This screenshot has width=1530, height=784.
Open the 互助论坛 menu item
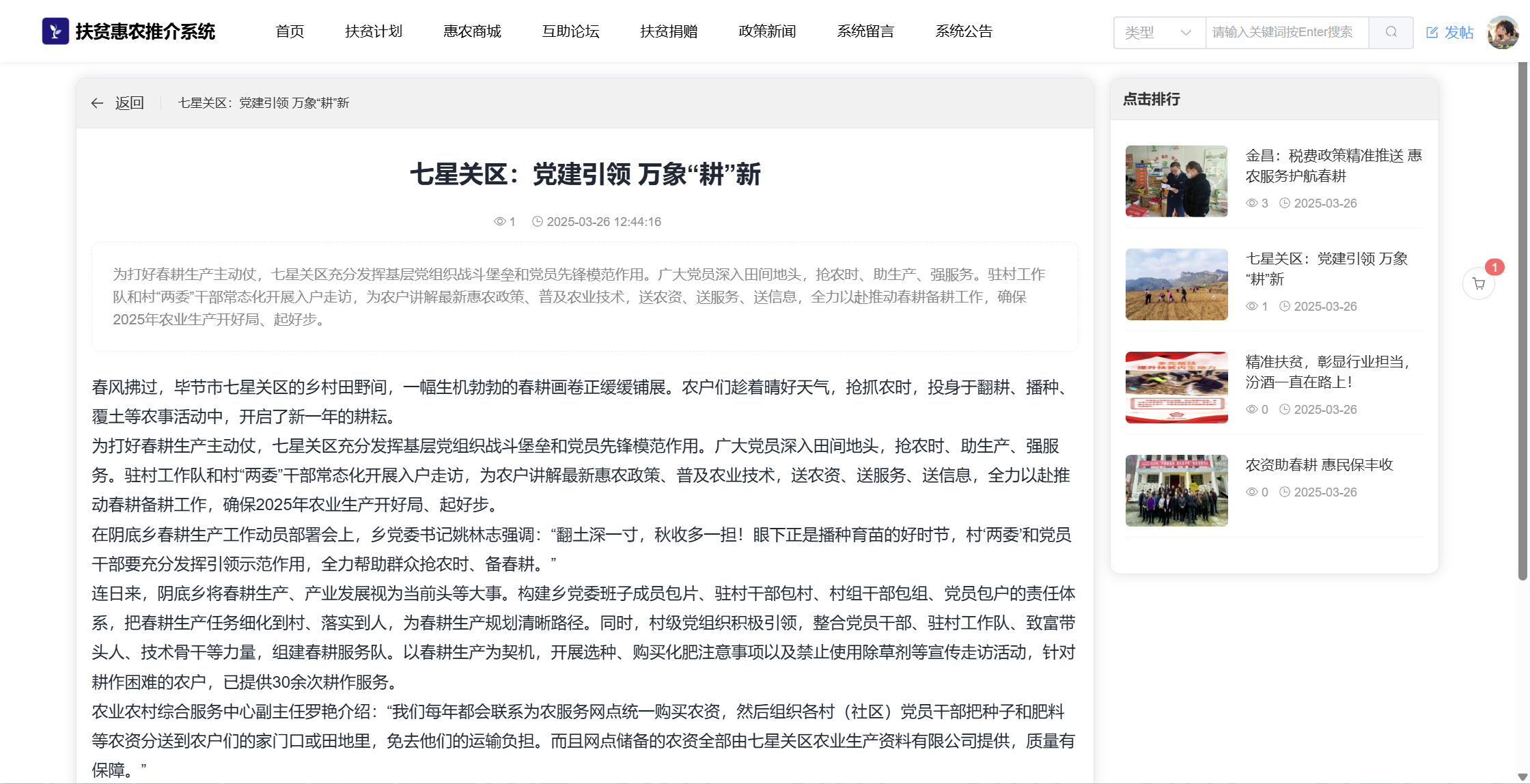point(570,31)
